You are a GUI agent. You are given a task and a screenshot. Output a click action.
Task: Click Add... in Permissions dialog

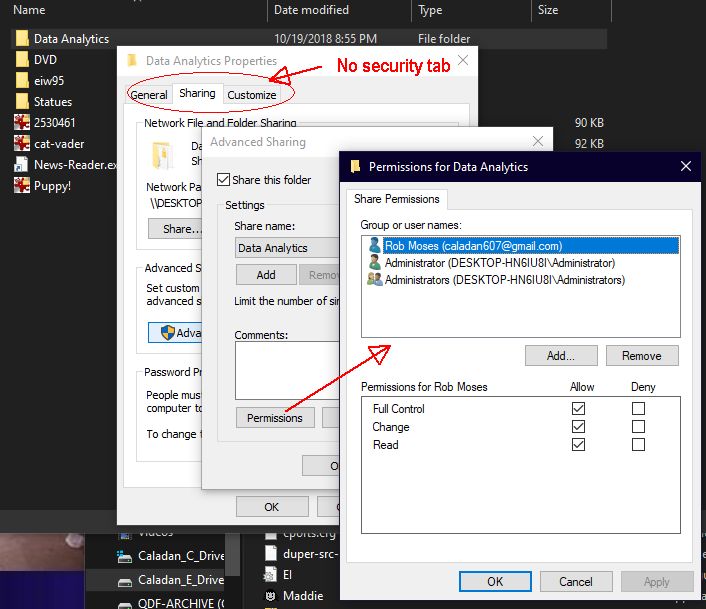click(x=561, y=356)
